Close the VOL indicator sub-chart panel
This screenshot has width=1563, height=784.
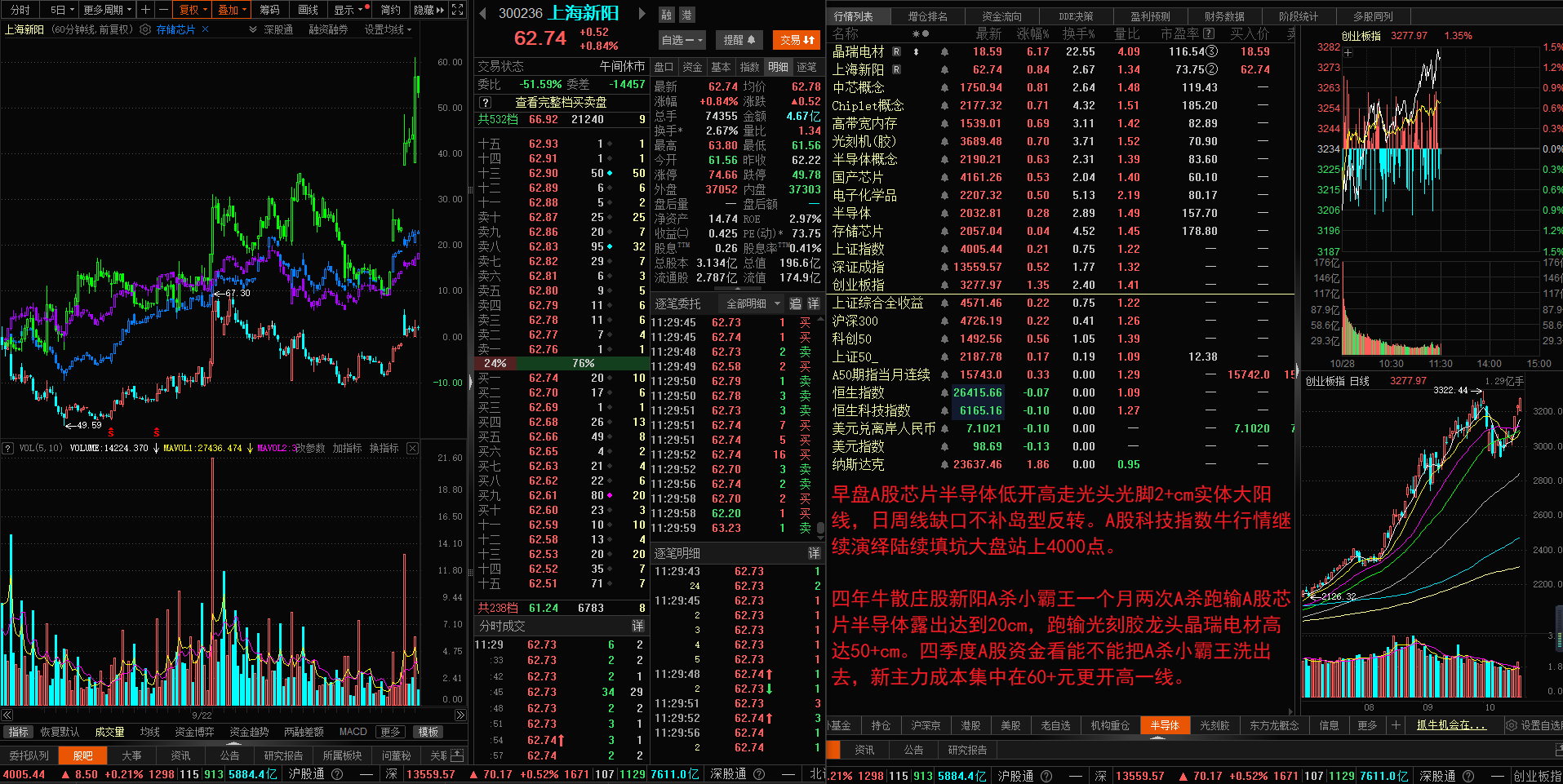pyautogui.click(x=413, y=448)
